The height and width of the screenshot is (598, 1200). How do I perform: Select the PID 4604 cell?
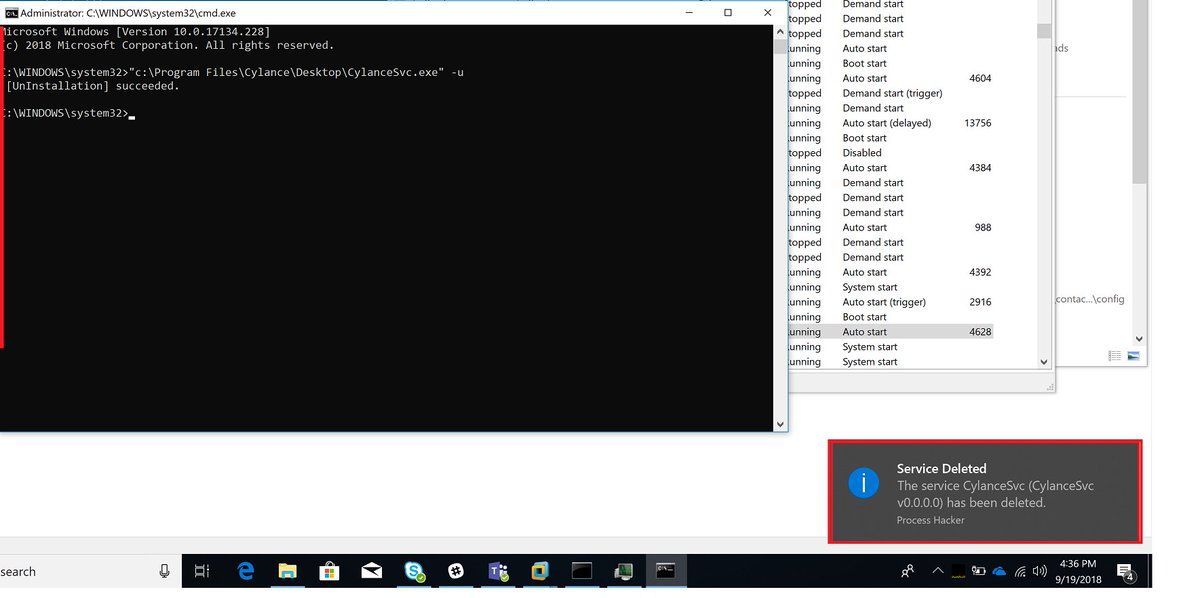point(980,78)
